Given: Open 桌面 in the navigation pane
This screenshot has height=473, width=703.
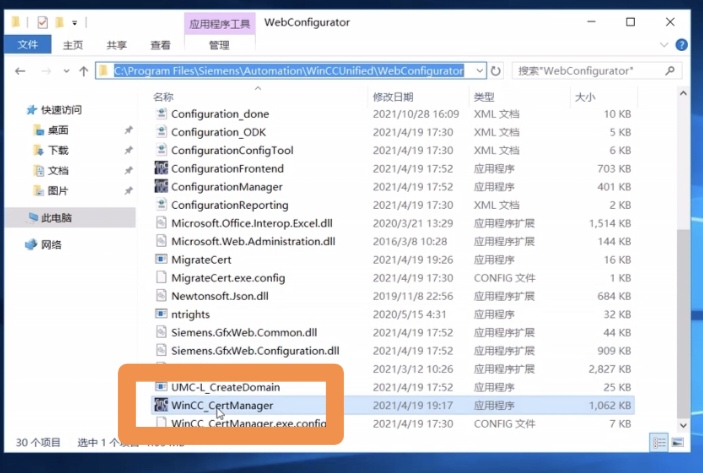Looking at the screenshot, I should point(58,130).
